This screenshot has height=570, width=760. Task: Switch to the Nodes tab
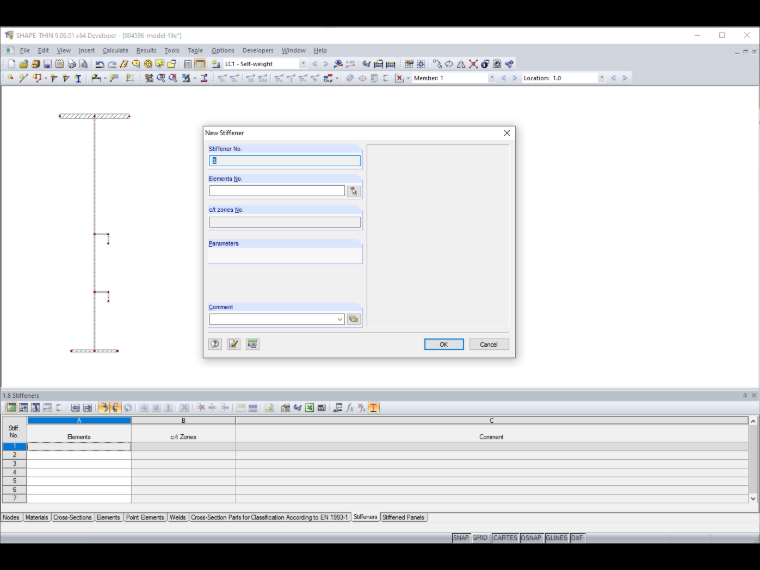click(11, 517)
